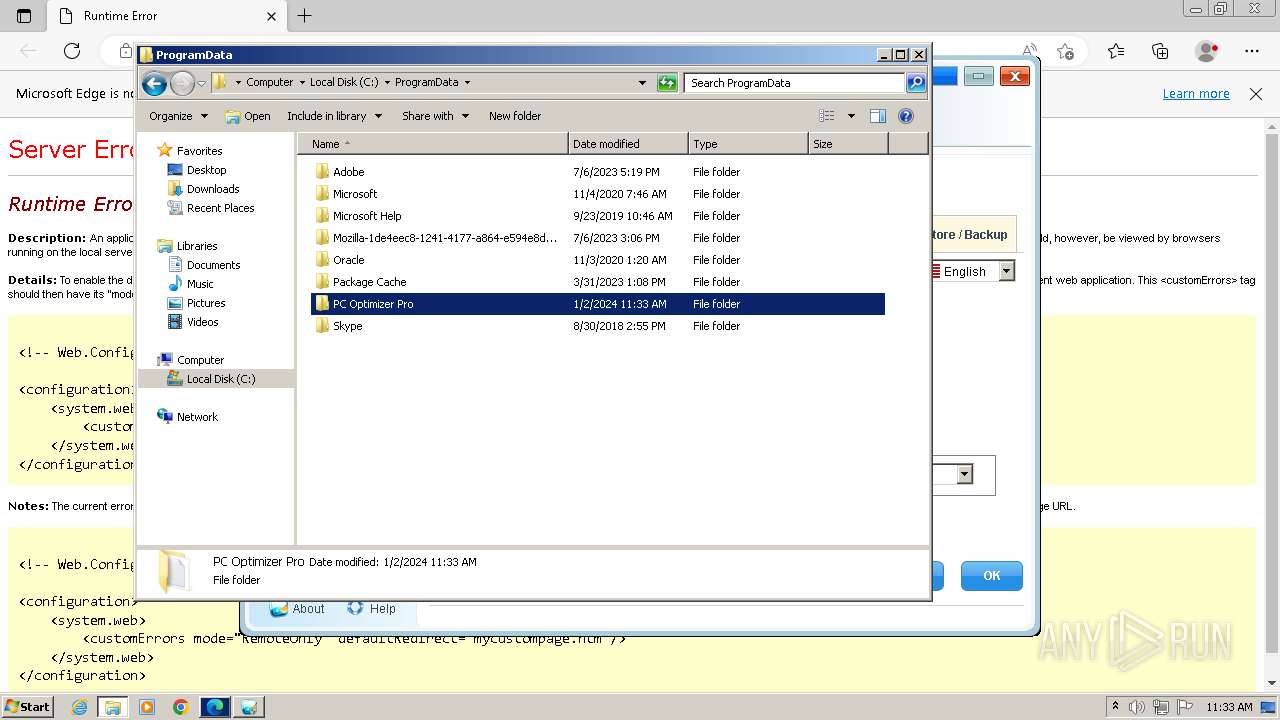Sort by the Size column header
The width and height of the screenshot is (1280, 720).
pos(848,144)
